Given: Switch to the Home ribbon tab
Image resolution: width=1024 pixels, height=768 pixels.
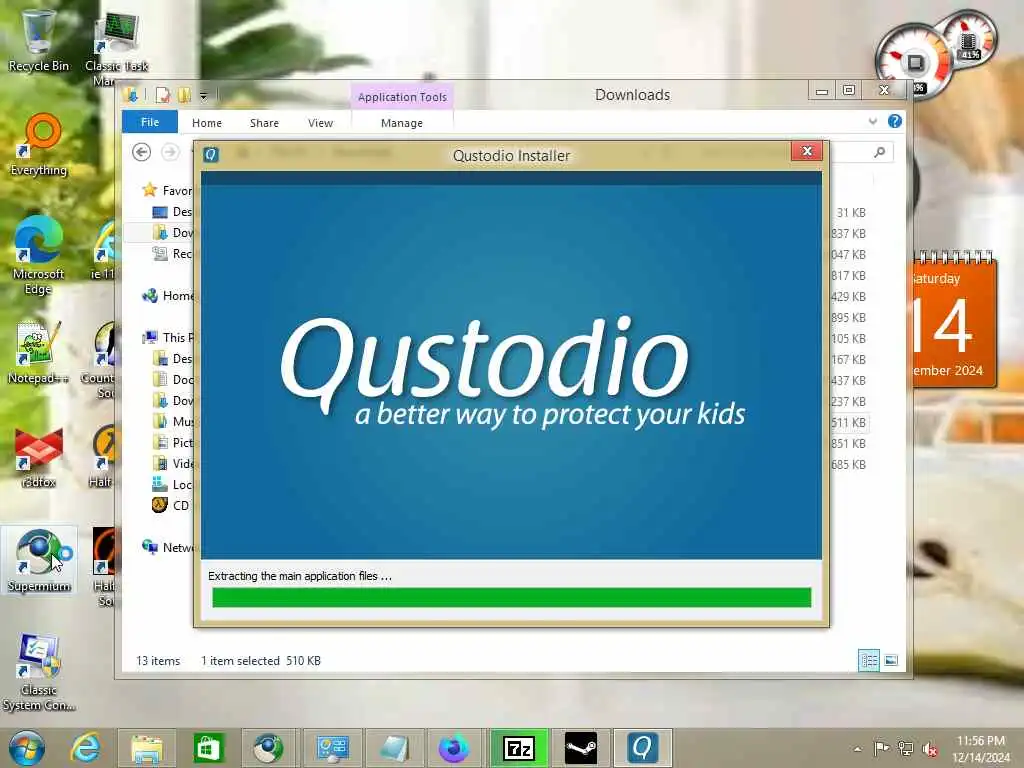Looking at the screenshot, I should click(x=206, y=123).
